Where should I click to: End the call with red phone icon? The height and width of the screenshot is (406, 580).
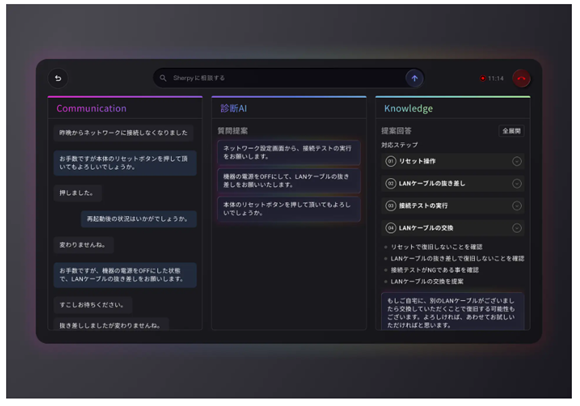(x=521, y=78)
